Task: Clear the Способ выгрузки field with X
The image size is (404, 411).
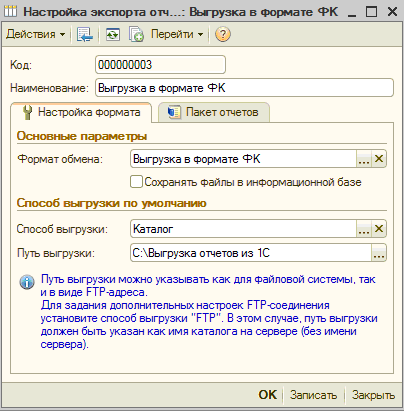Action: (379, 229)
